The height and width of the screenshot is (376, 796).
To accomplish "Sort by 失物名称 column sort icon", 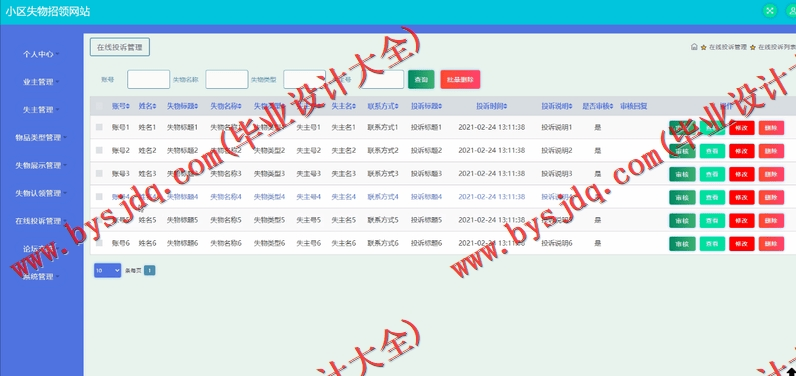I will pyautogui.click(x=240, y=107).
